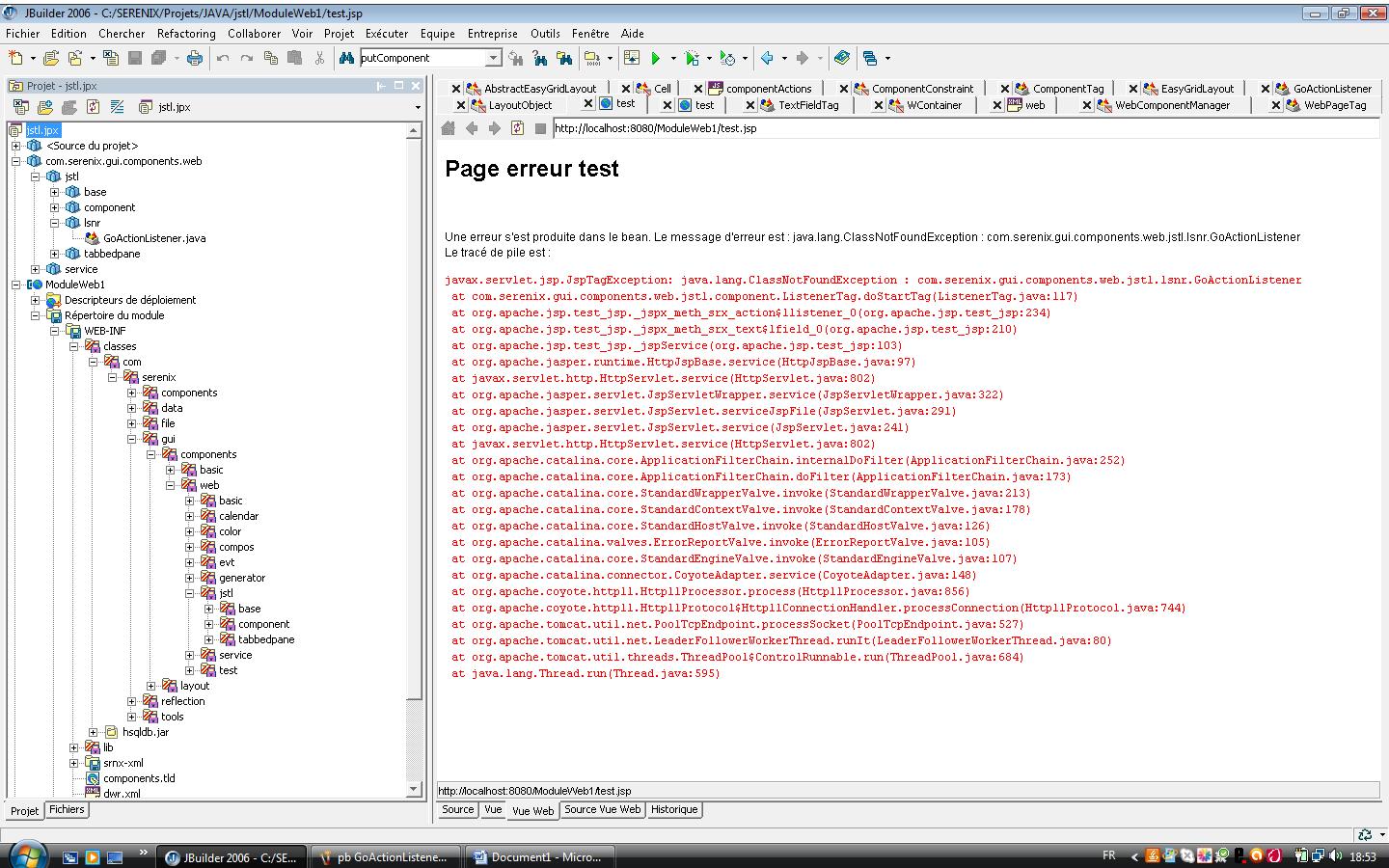This screenshot has width=1389, height=868.
Task: Click the project tree vertical scrollbar
Action: pyautogui.click(x=414, y=458)
